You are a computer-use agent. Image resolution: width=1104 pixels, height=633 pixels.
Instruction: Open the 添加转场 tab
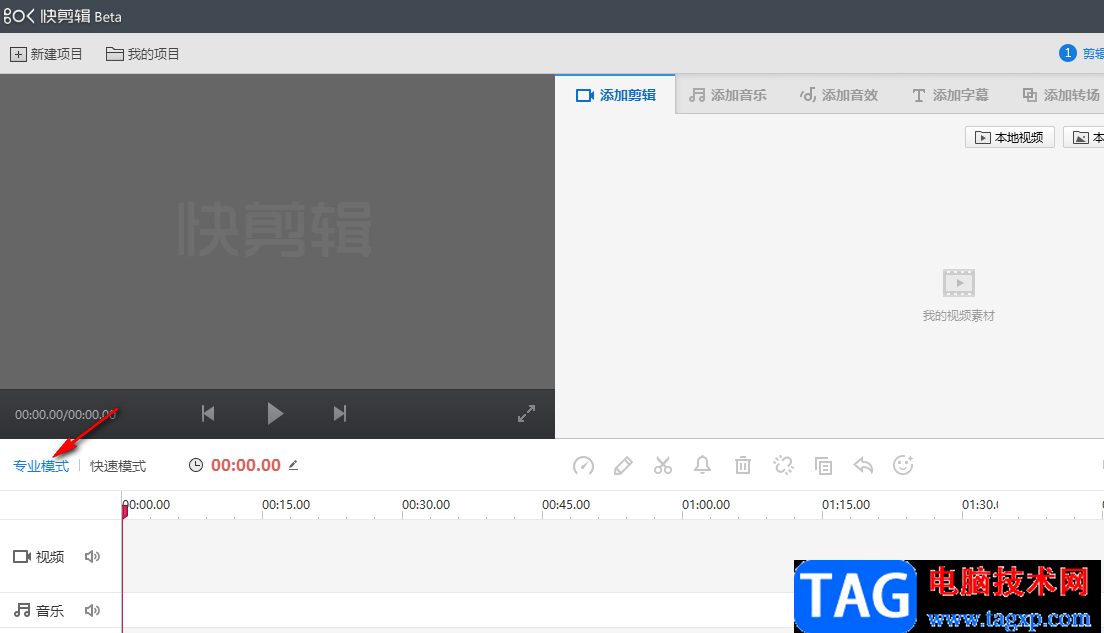point(1061,95)
